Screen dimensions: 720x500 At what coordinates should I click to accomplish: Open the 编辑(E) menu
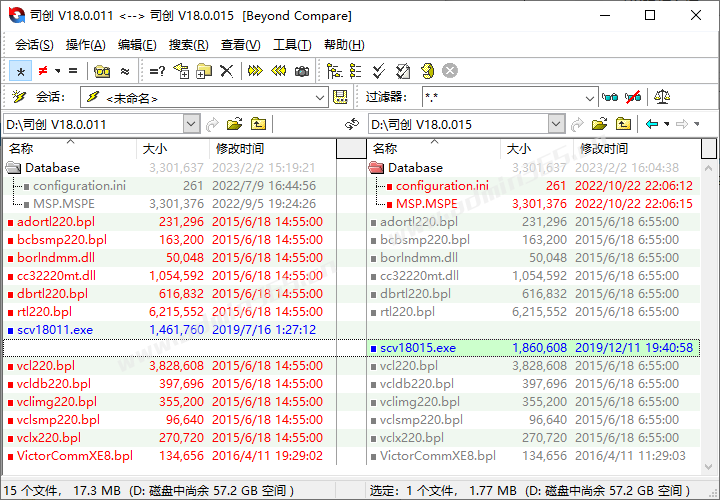click(137, 45)
